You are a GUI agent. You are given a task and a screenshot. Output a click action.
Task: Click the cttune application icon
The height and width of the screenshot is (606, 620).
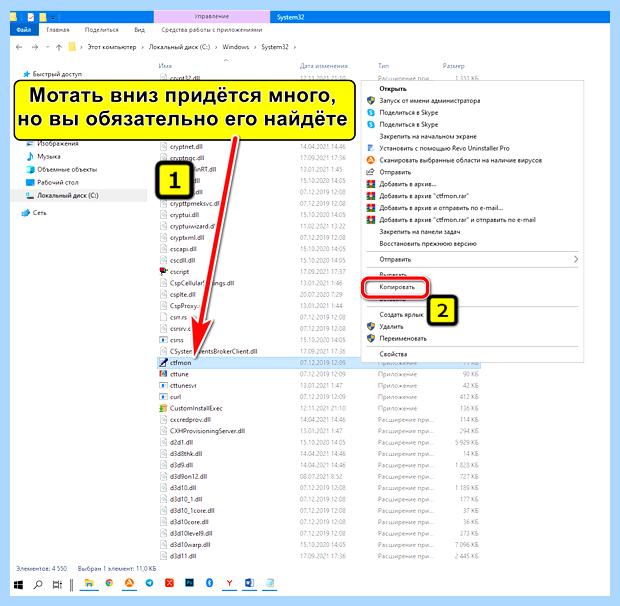(163, 374)
